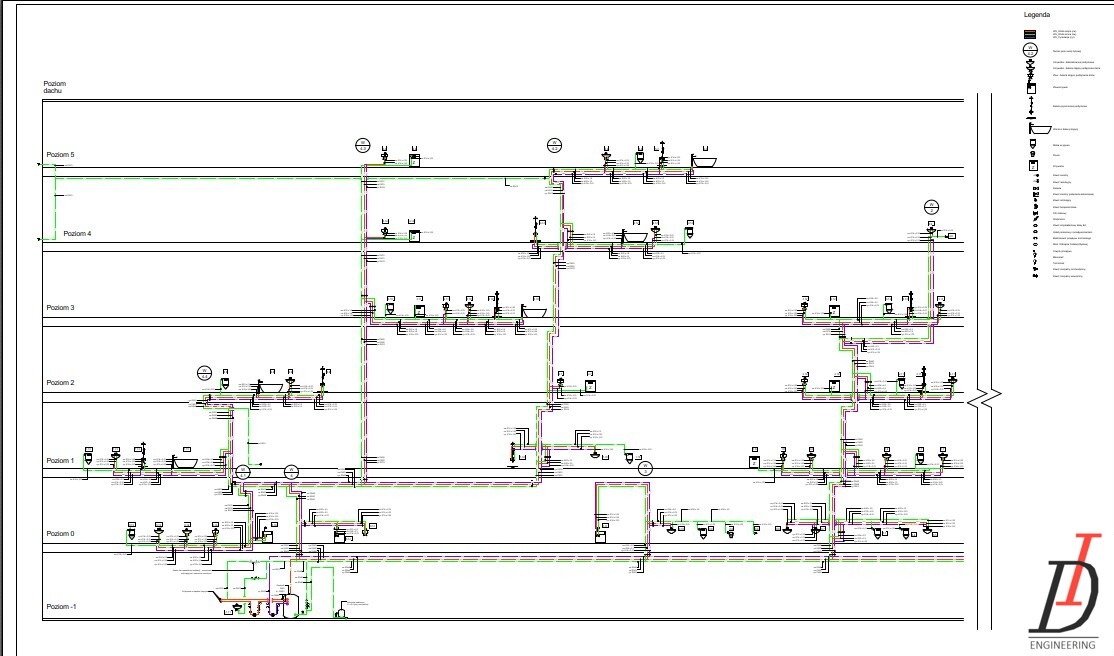The image size is (1114, 656).
Task: Click the bathtub symbol on Poziom 3
Action: click(534, 311)
